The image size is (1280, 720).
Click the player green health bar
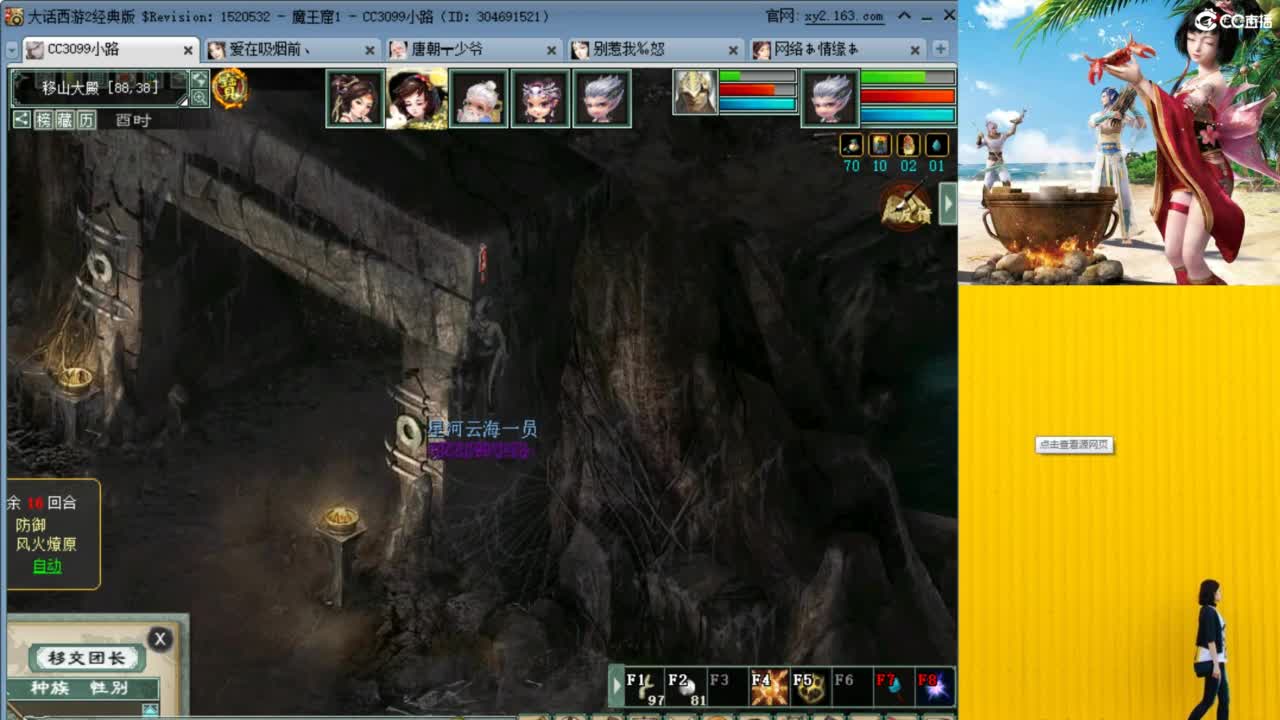click(908, 77)
